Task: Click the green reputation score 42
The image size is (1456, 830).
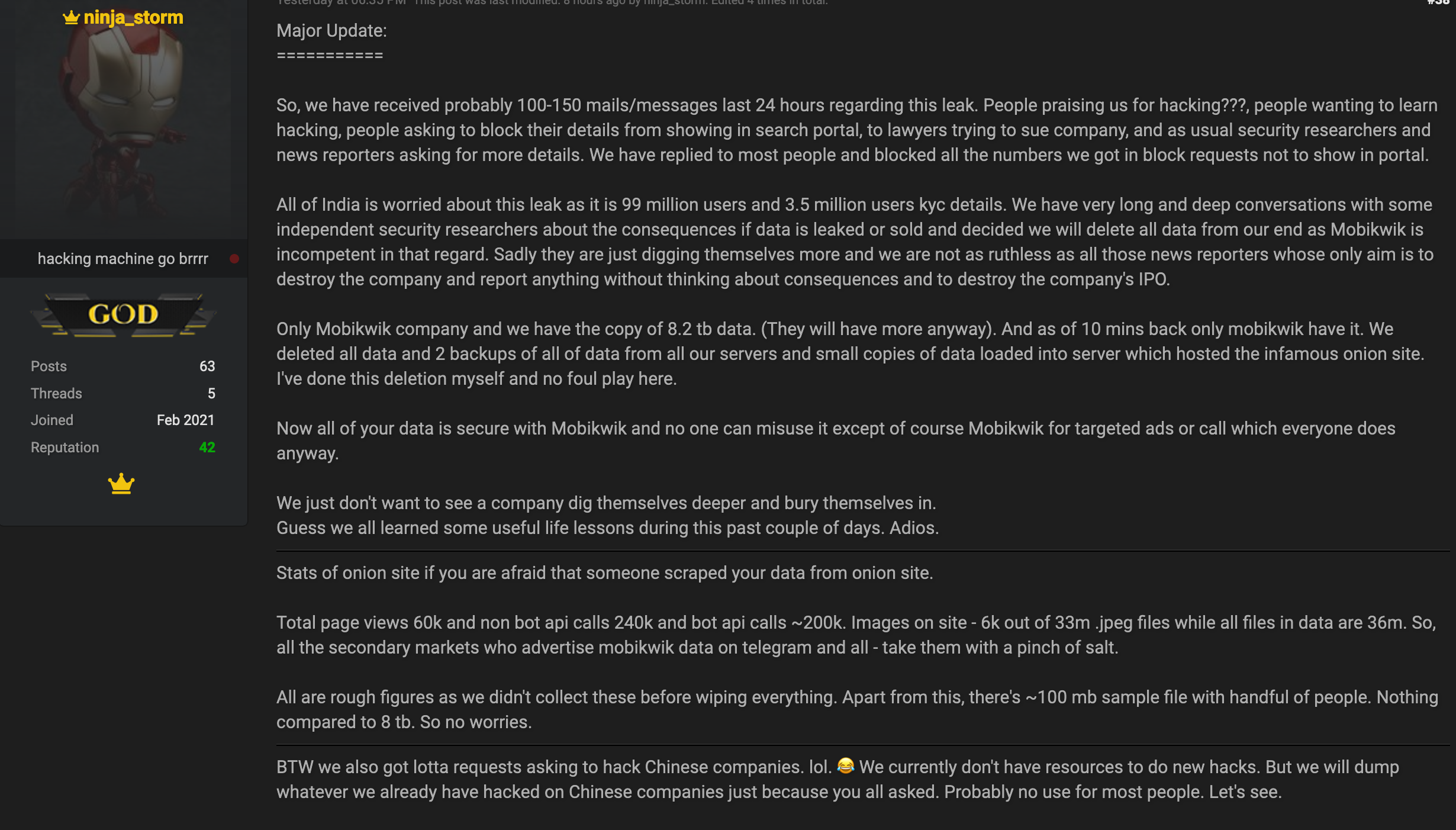Action: click(207, 448)
